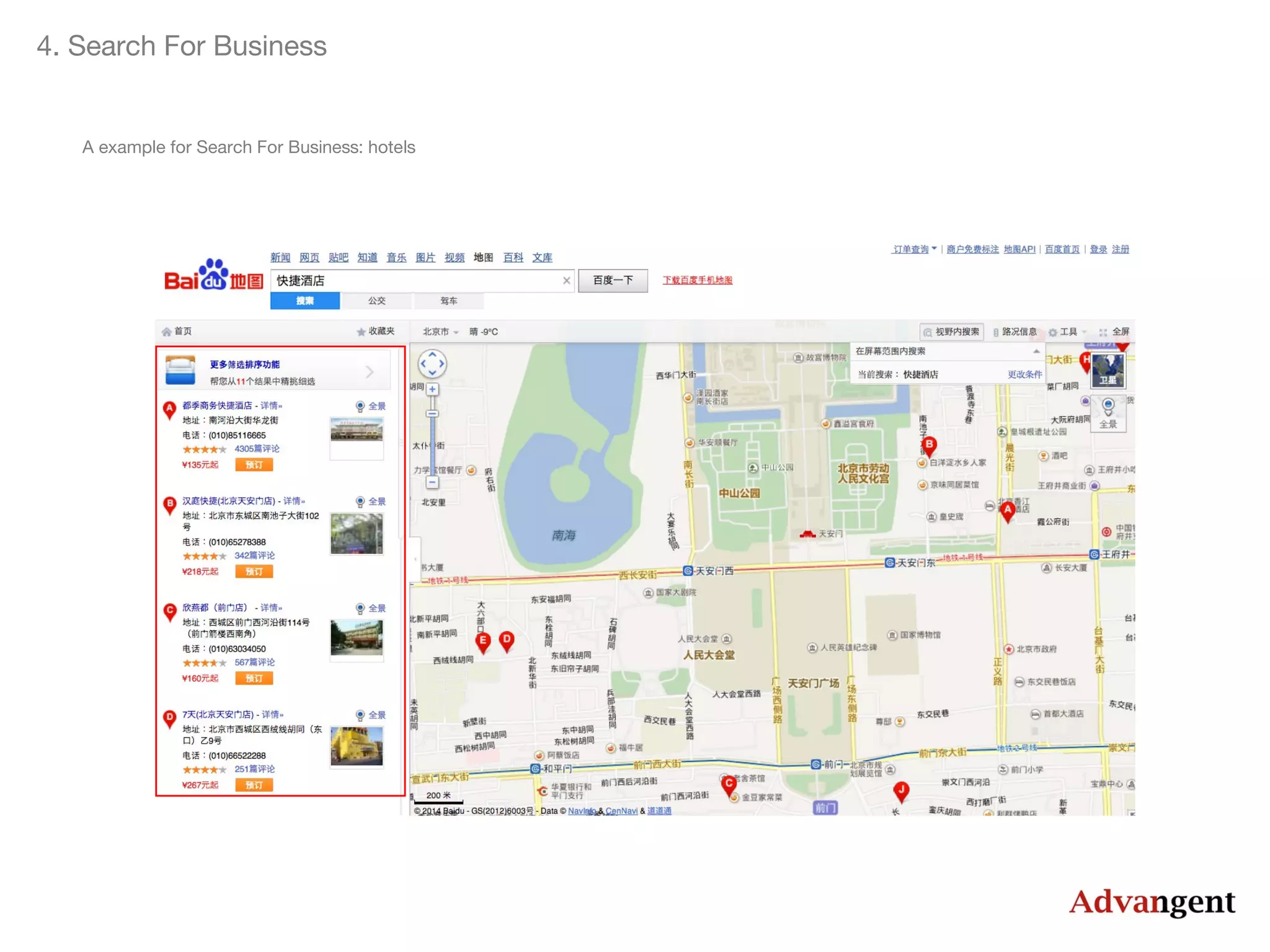Open the 地图API link
Screen dimensions: 1270x952
1019,249
